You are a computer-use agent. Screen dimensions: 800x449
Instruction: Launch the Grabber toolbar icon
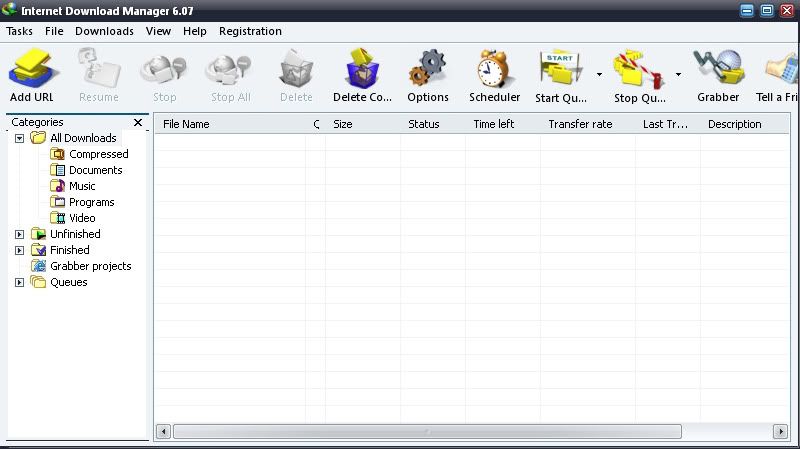click(718, 67)
